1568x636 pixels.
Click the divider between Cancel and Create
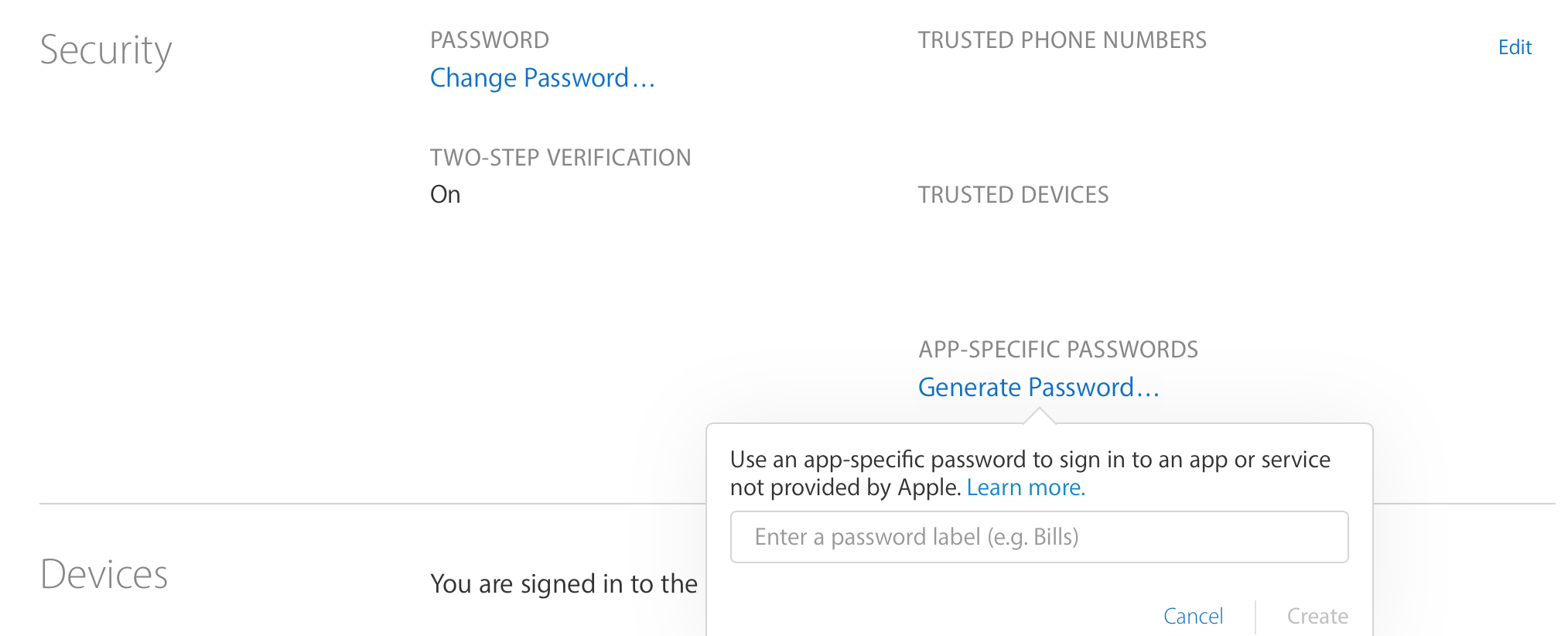[x=1255, y=616]
